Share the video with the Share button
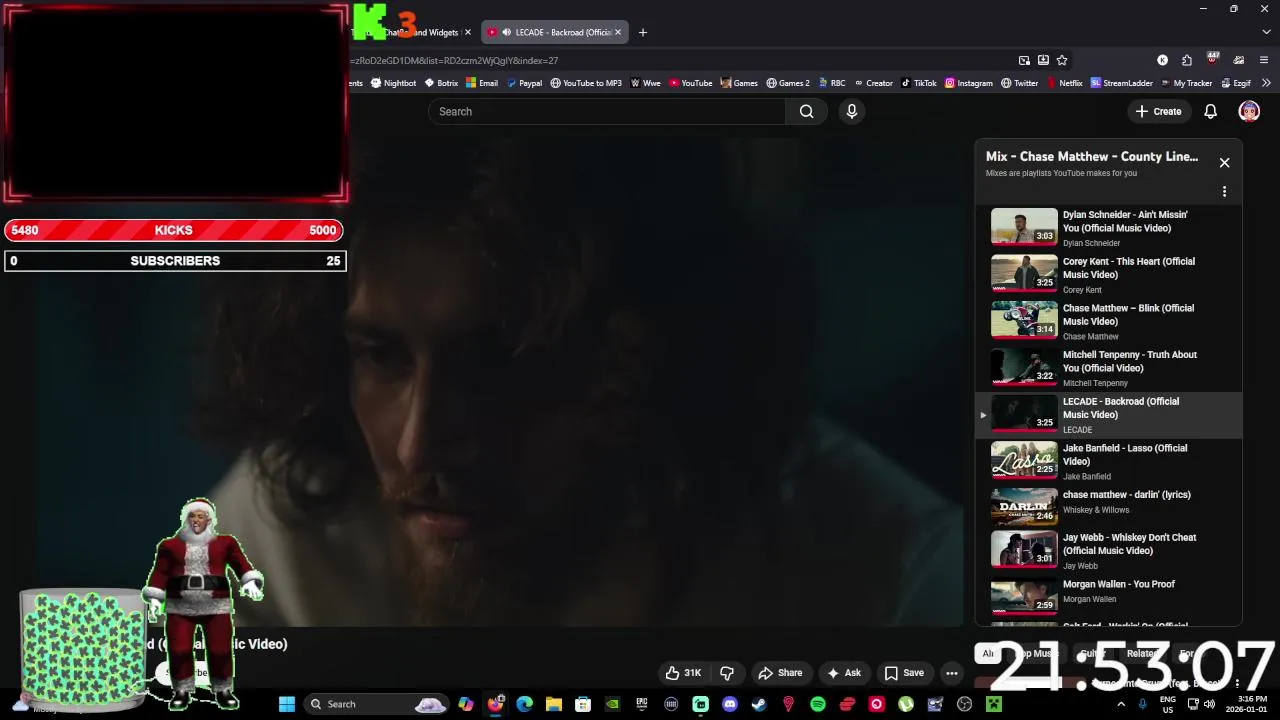The image size is (1280, 720). 780,673
